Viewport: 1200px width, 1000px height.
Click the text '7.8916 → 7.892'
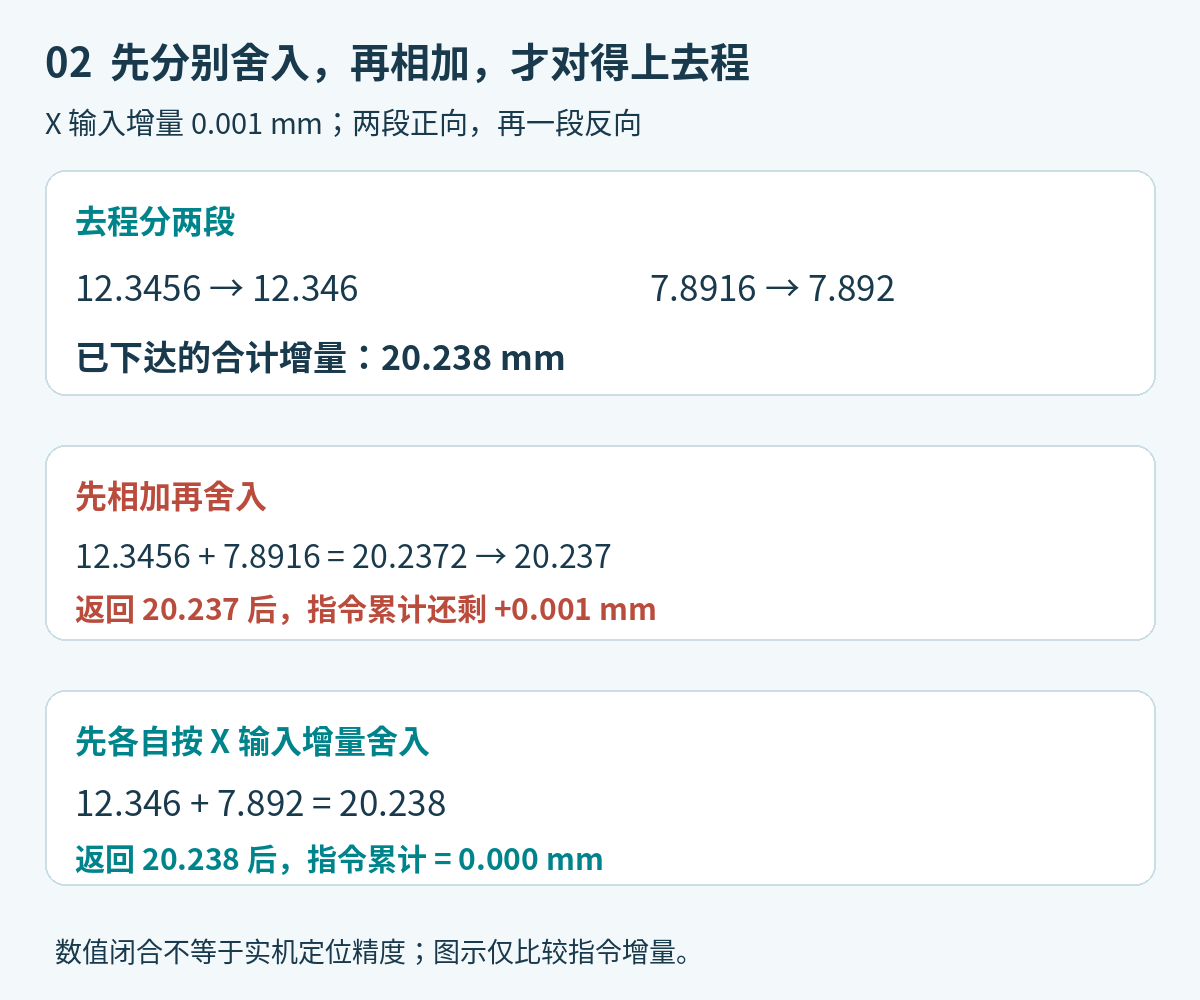[x=773, y=289]
